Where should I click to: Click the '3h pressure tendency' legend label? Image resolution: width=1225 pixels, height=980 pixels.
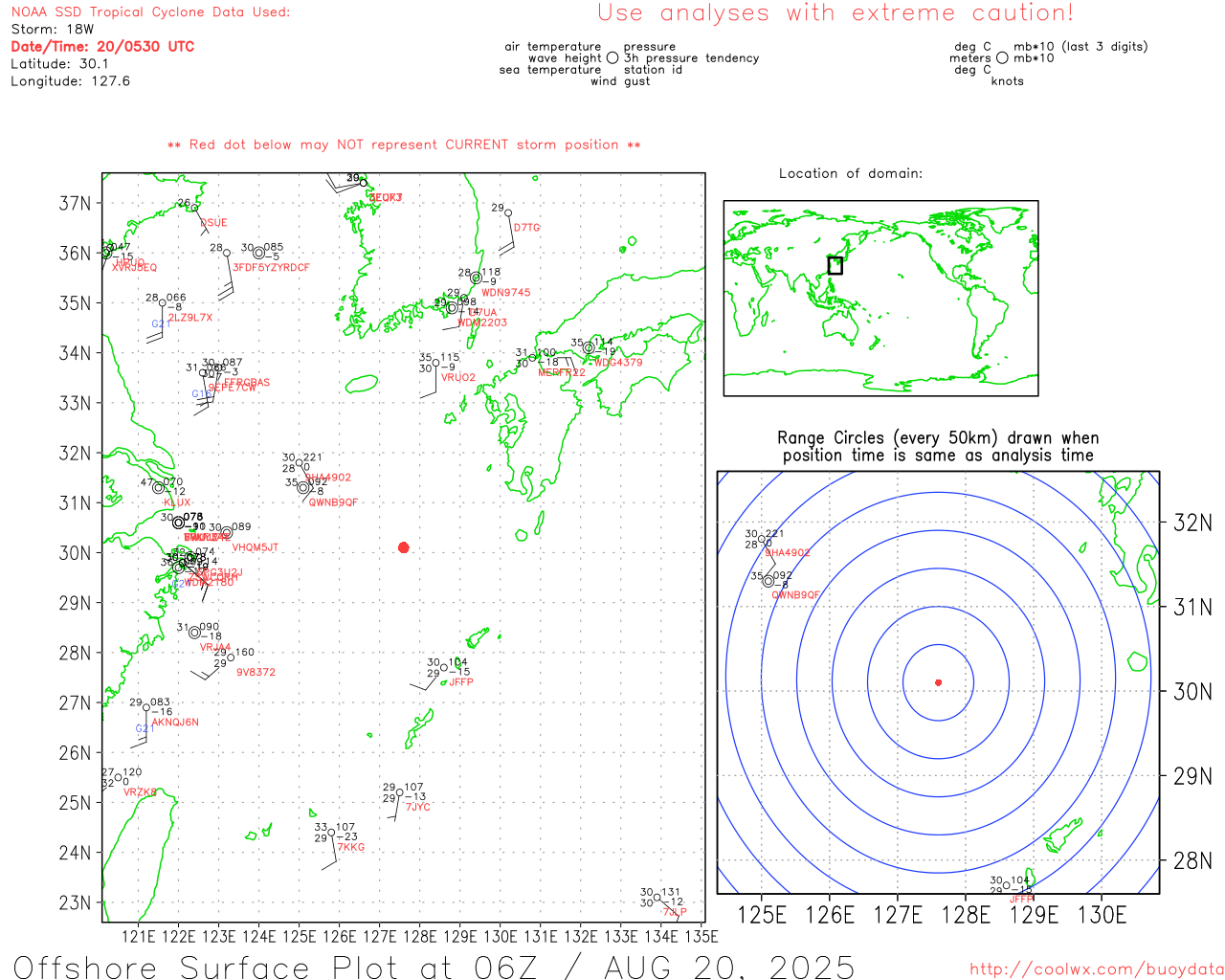pos(692,58)
